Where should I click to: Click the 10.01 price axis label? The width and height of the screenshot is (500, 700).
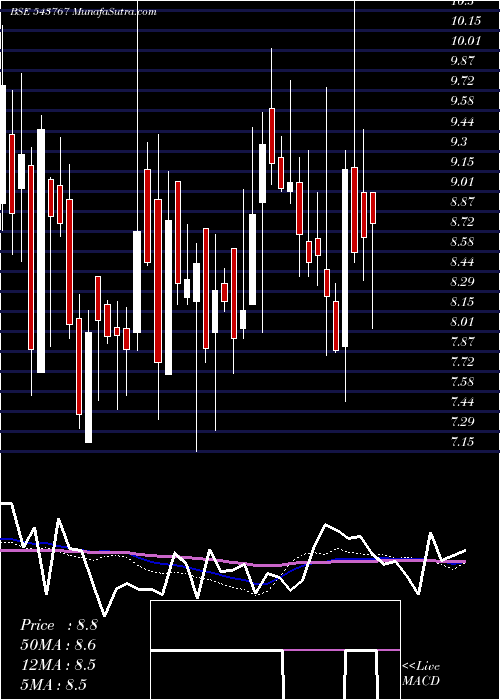[466, 41]
